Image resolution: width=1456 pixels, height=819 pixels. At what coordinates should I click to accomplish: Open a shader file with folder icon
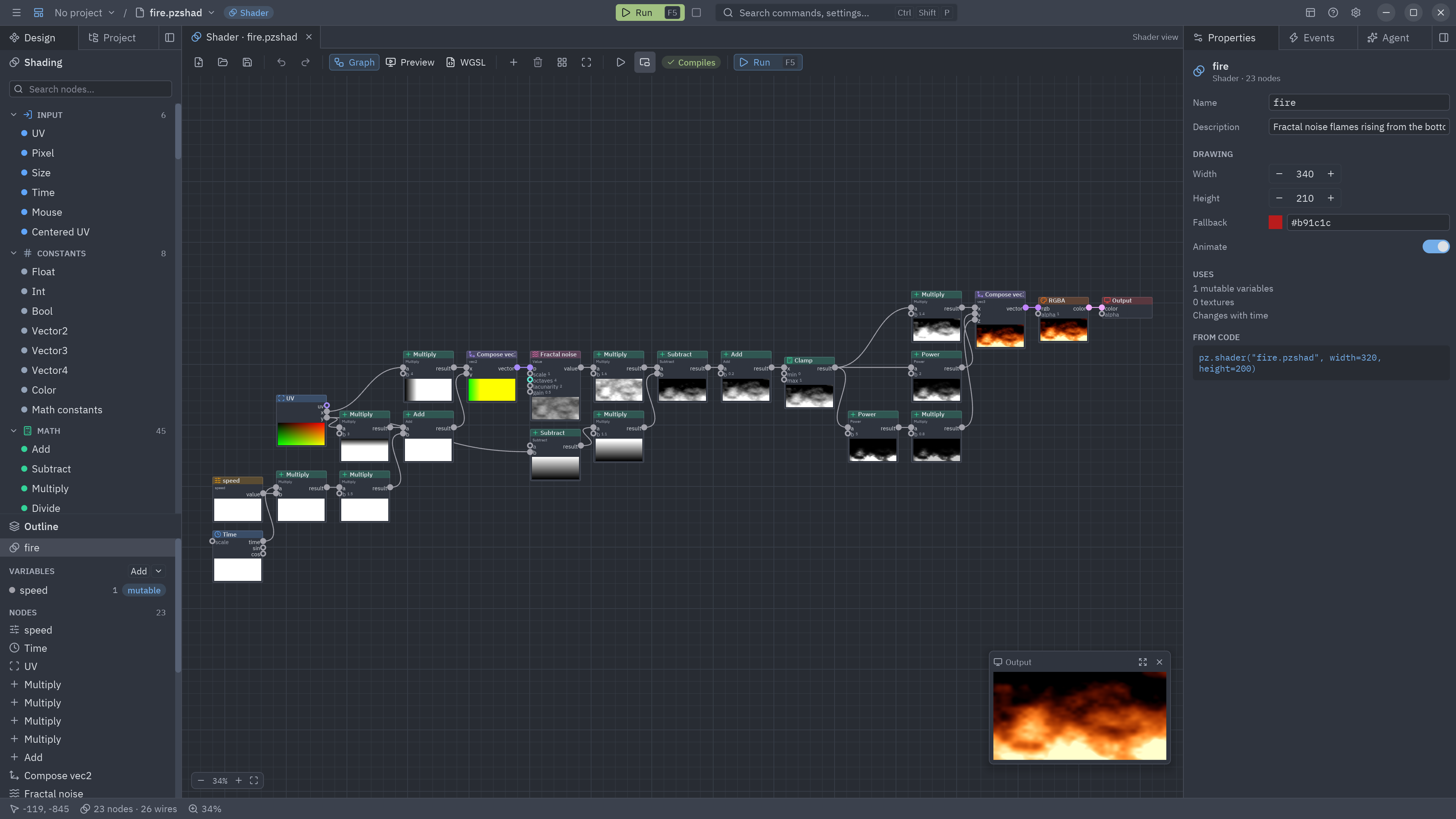pos(223,62)
